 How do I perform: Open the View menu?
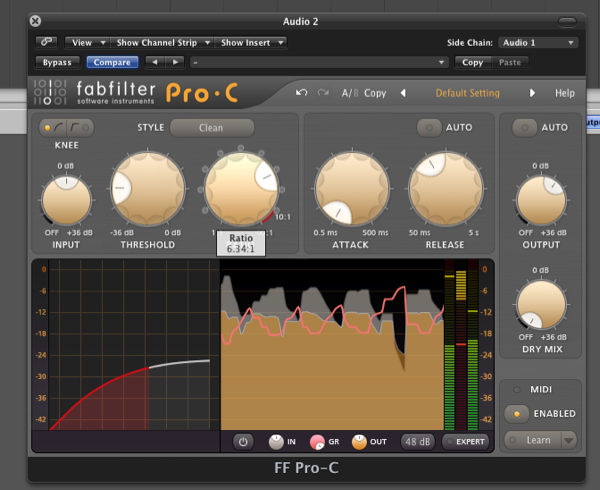86,43
